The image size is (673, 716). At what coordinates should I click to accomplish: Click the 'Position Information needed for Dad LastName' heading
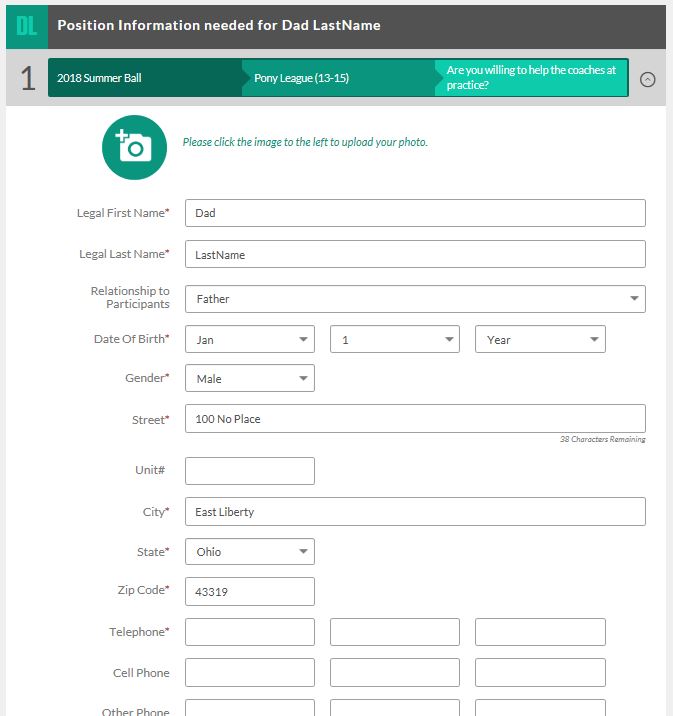[x=219, y=25]
